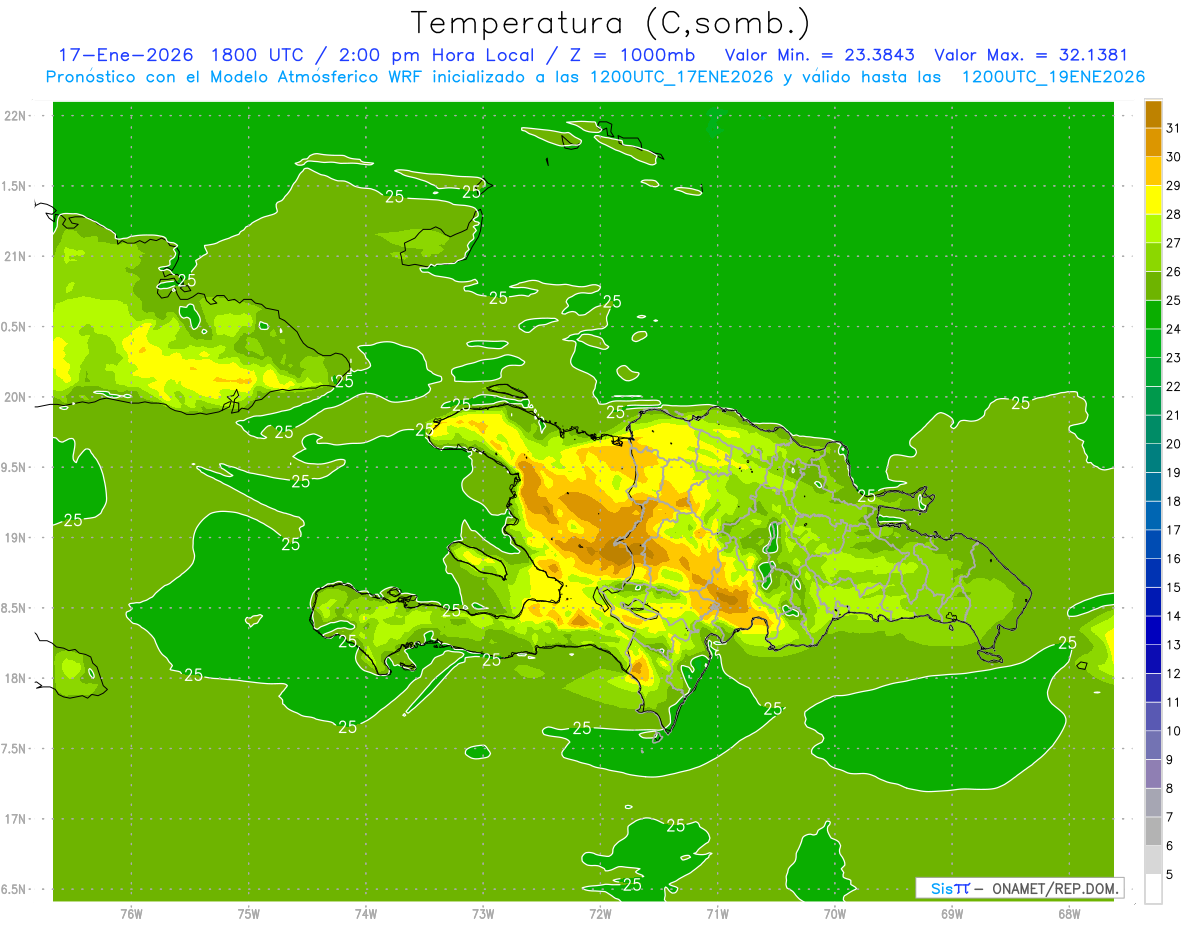This screenshot has height=927, width=1200.
Task: Click the 17N latitude axis label
Action: coord(17,819)
